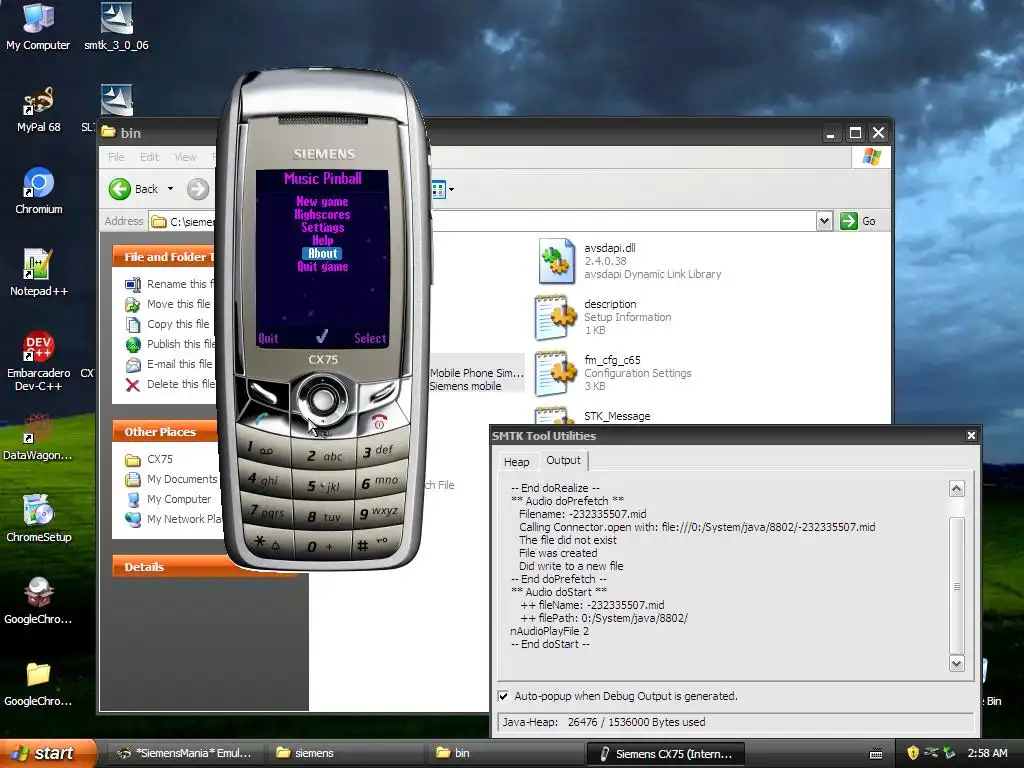The height and width of the screenshot is (768, 1024).
Task: Click on-screen keyboard icon in taskbar
Action: coord(876,754)
